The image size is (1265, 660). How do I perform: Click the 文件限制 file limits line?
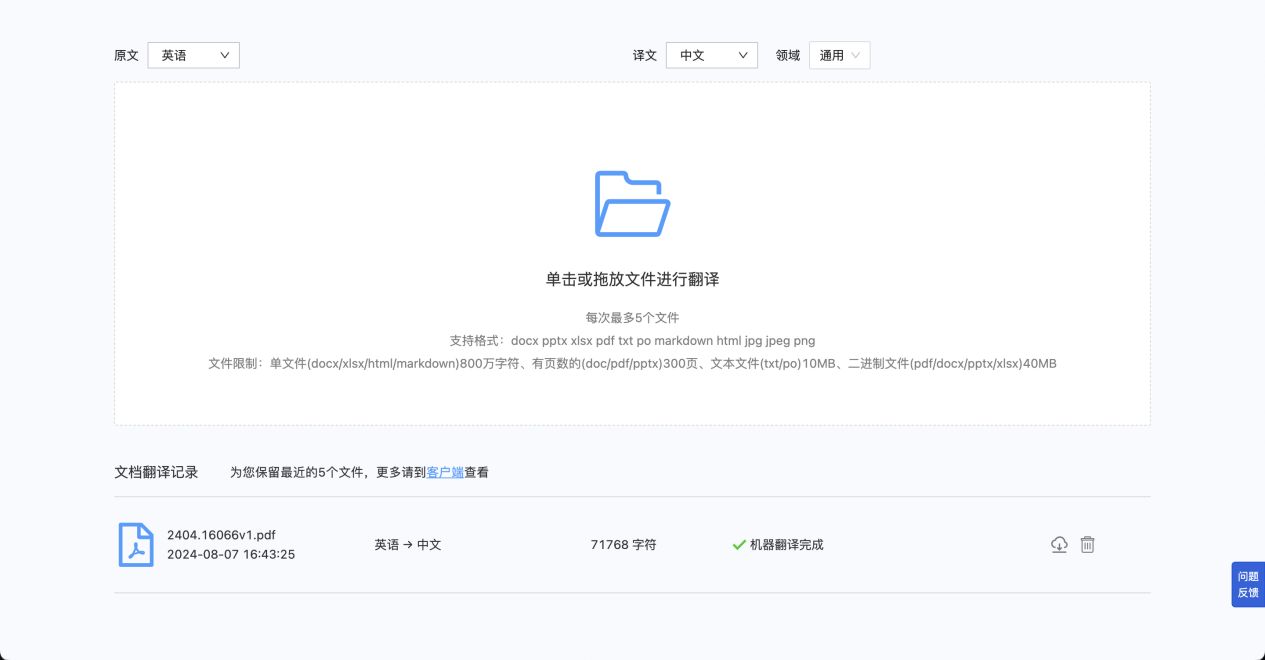[632, 364]
